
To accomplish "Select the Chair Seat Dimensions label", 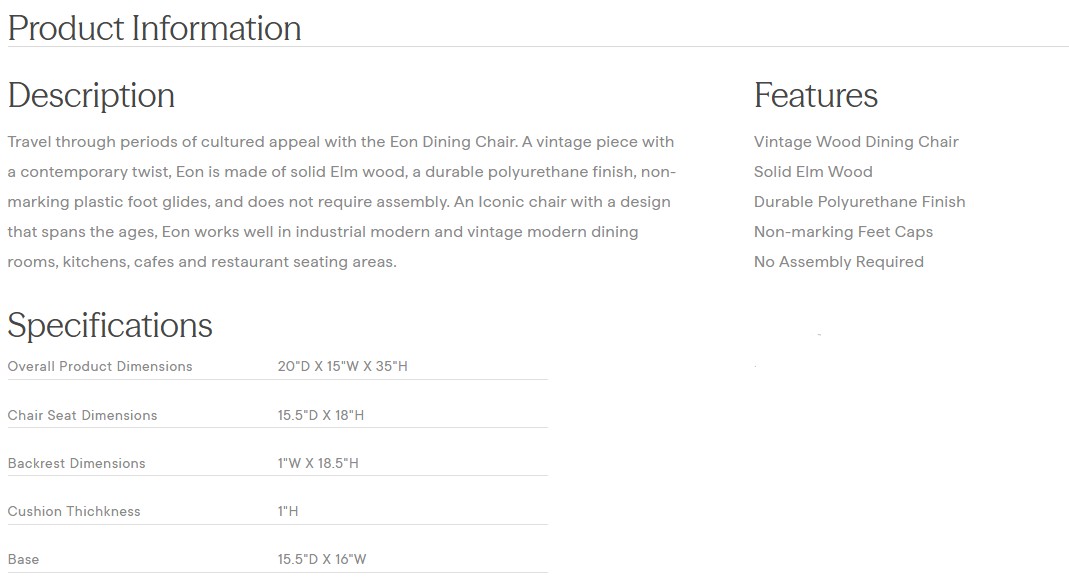I will click(82, 415).
